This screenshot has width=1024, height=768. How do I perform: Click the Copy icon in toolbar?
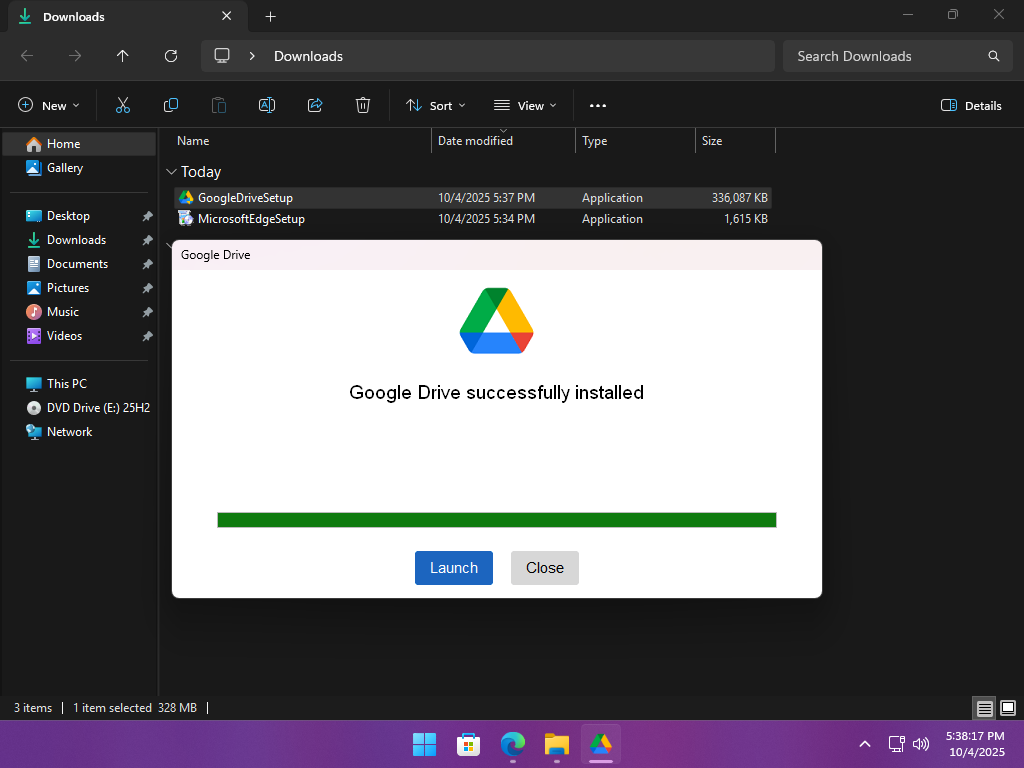click(x=170, y=105)
